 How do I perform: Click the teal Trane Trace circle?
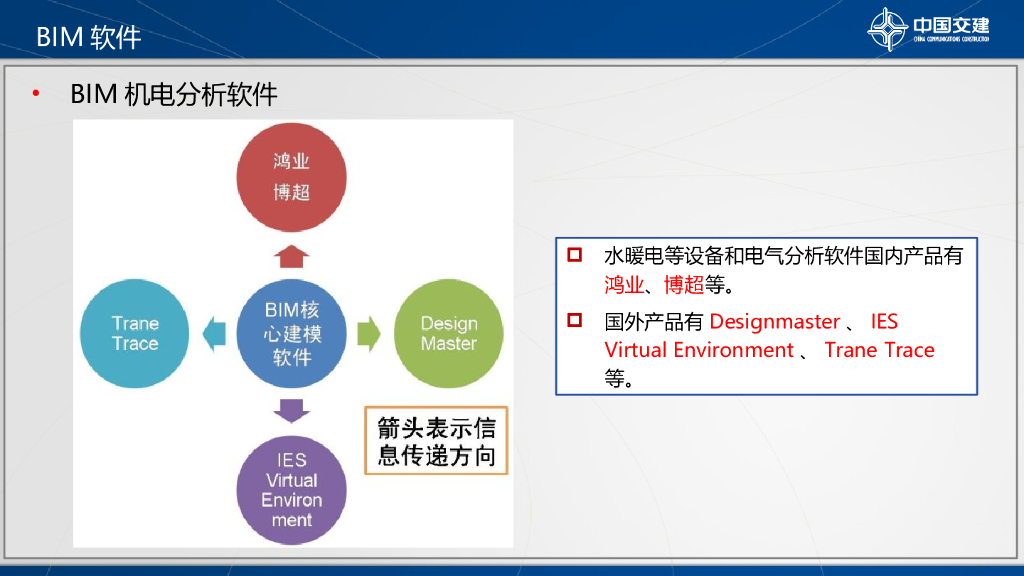pyautogui.click(x=135, y=333)
